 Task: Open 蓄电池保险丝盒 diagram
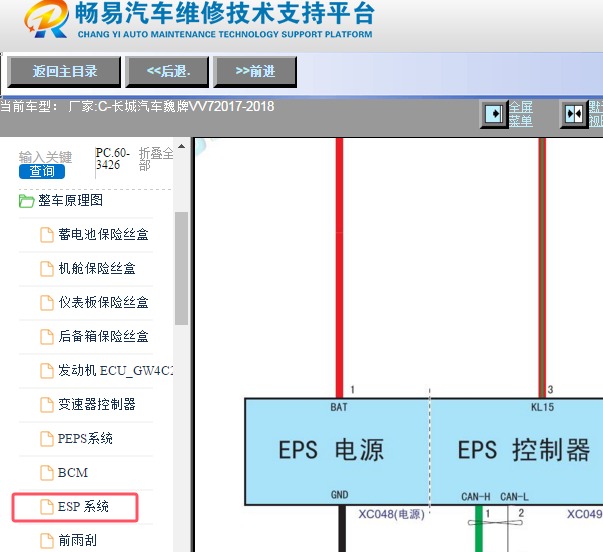click(103, 234)
